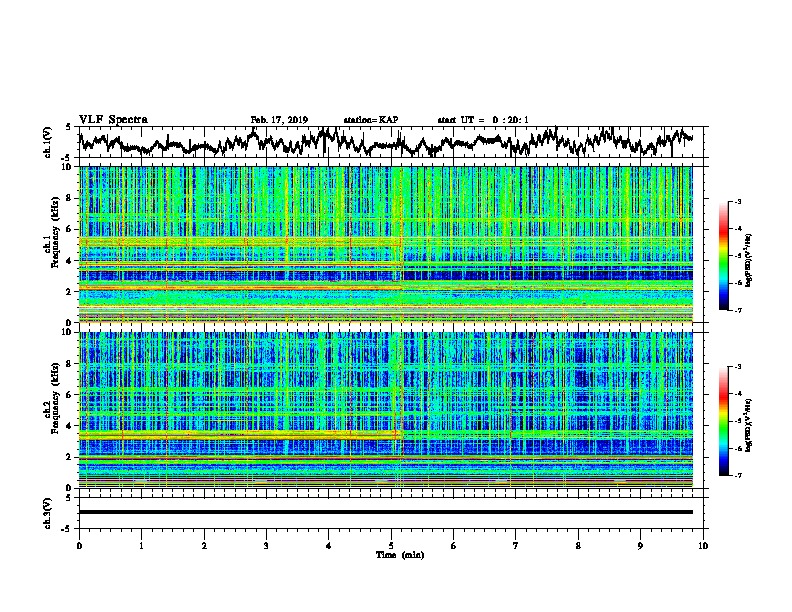Click the "VLF Spectra" plot title
This screenshot has width=792, height=612.
[113, 120]
